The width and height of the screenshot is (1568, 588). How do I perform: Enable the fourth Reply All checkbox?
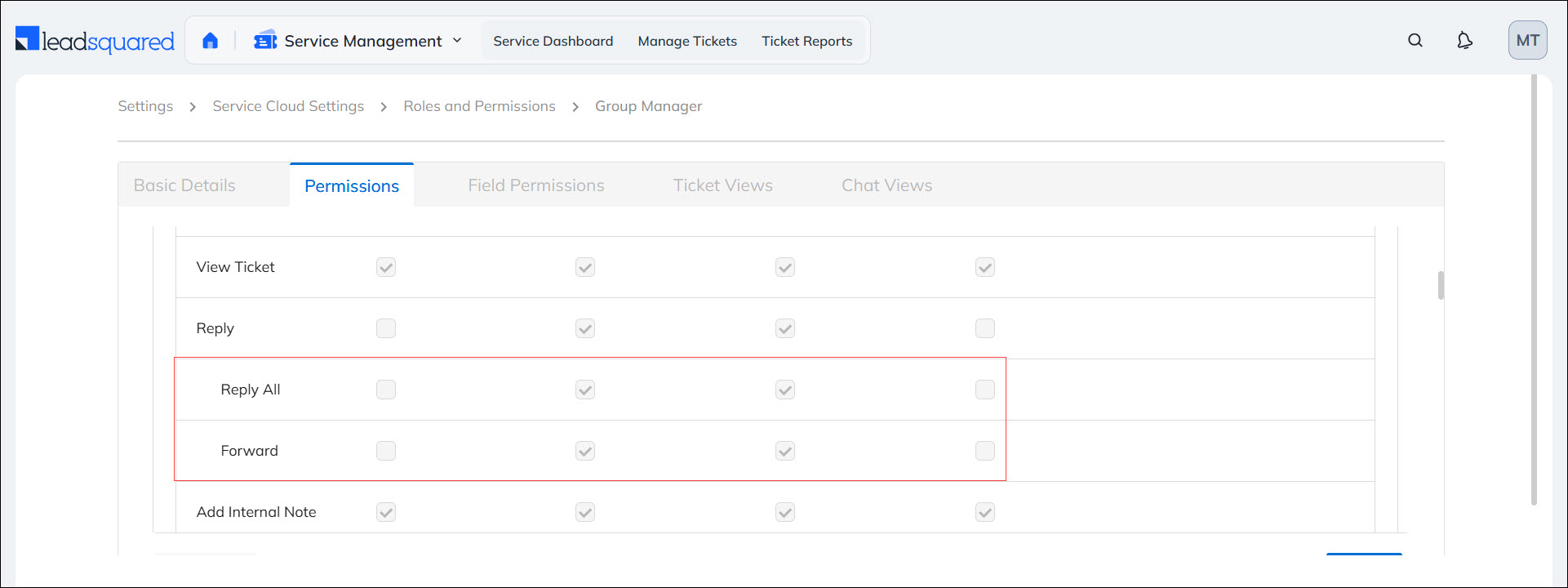(x=985, y=390)
